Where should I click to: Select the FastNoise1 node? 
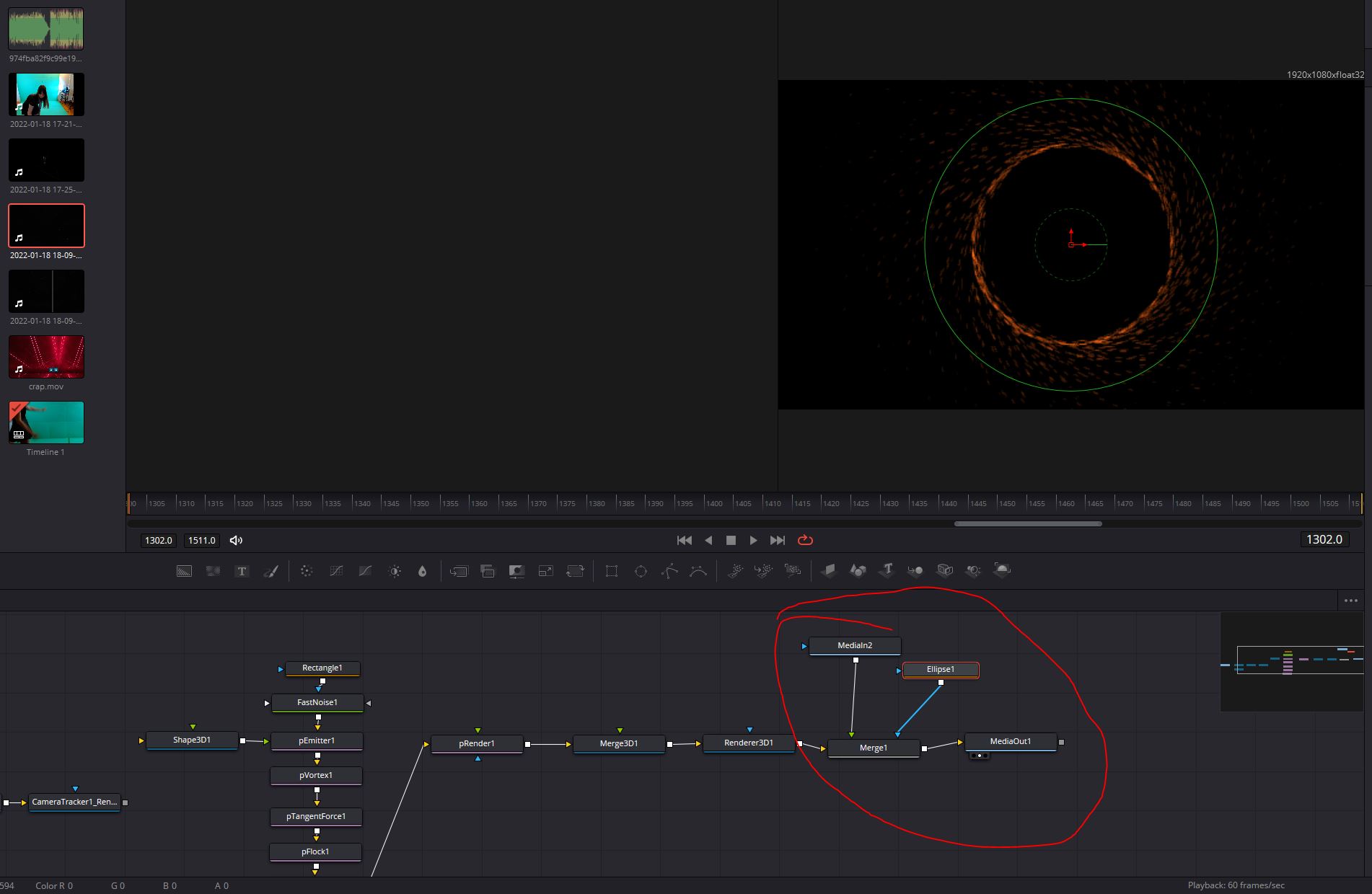tap(317, 703)
